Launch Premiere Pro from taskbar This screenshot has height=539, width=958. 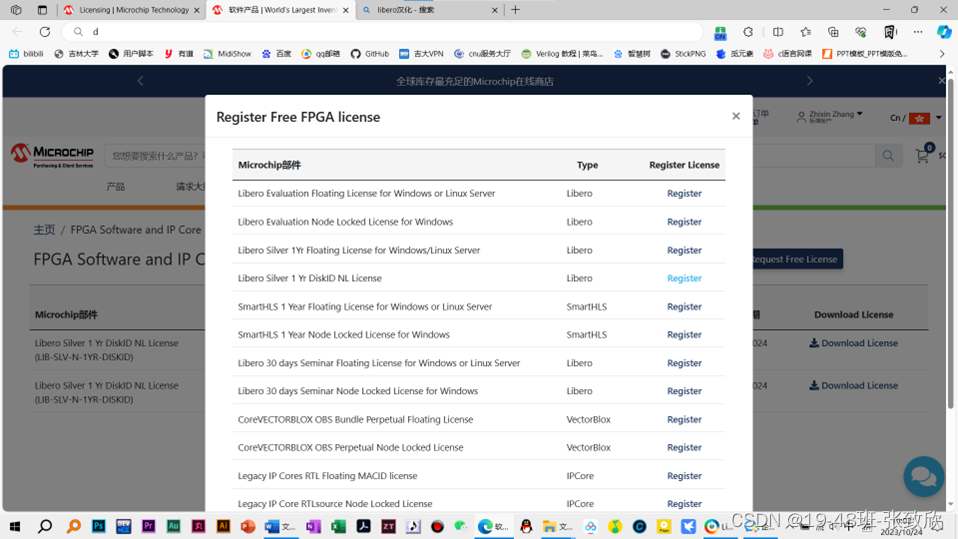(148, 526)
